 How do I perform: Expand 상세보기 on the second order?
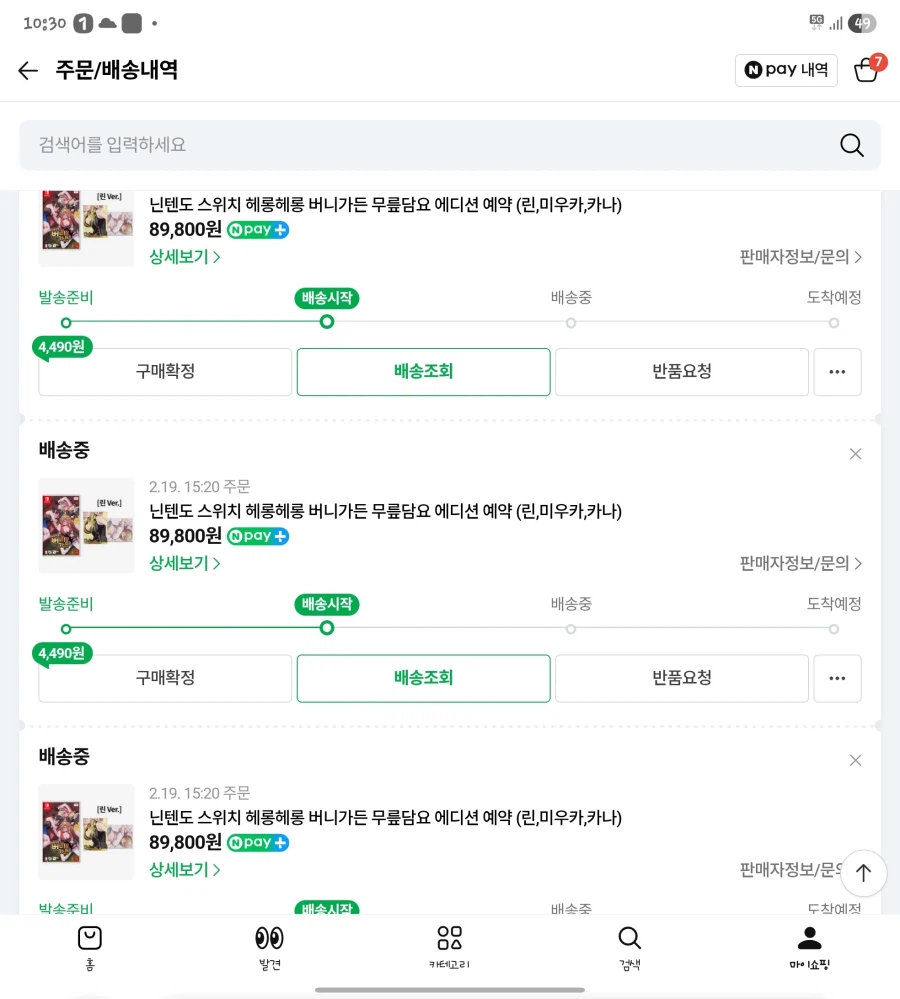coord(184,563)
